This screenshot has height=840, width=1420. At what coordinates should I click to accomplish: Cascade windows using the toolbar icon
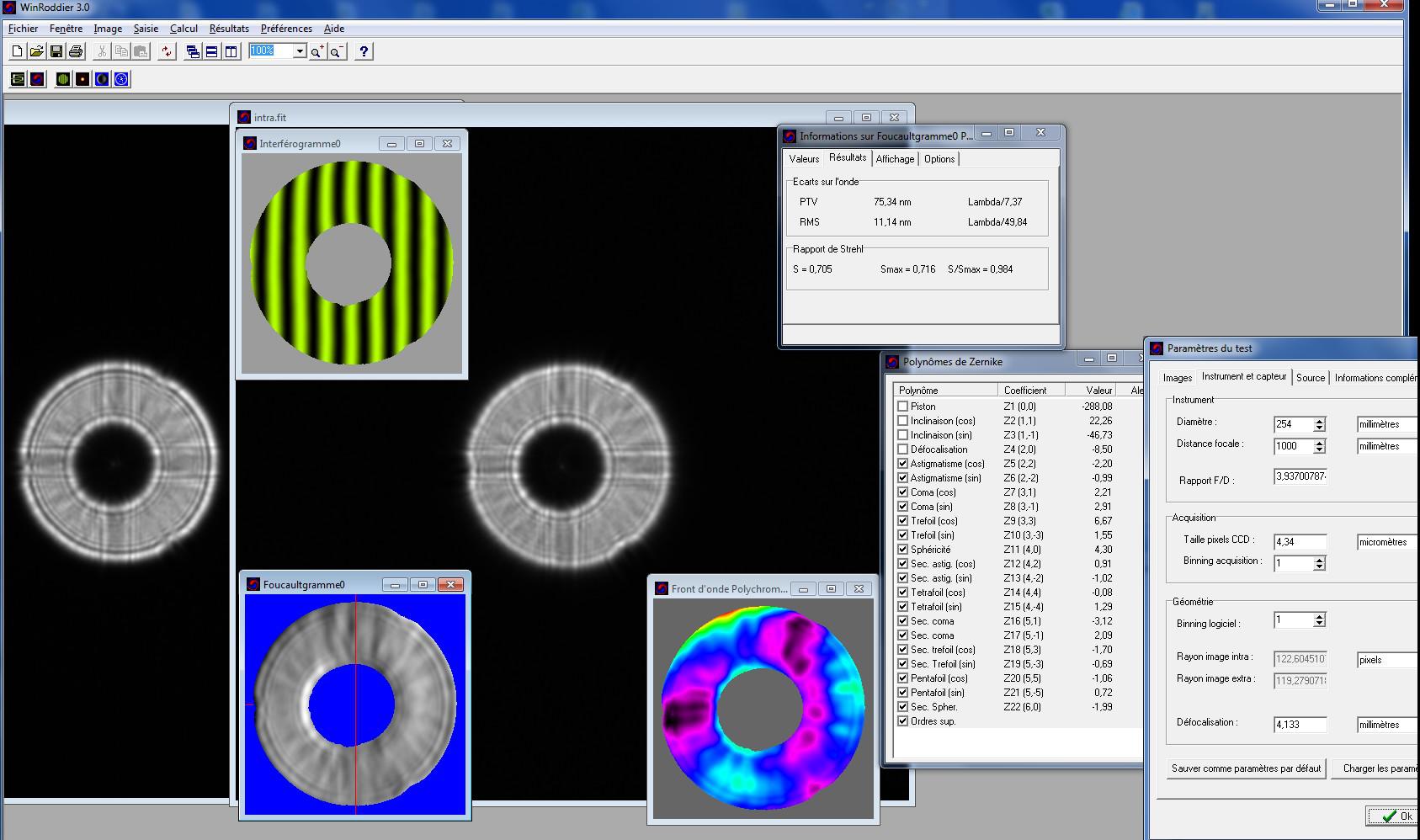(193, 51)
